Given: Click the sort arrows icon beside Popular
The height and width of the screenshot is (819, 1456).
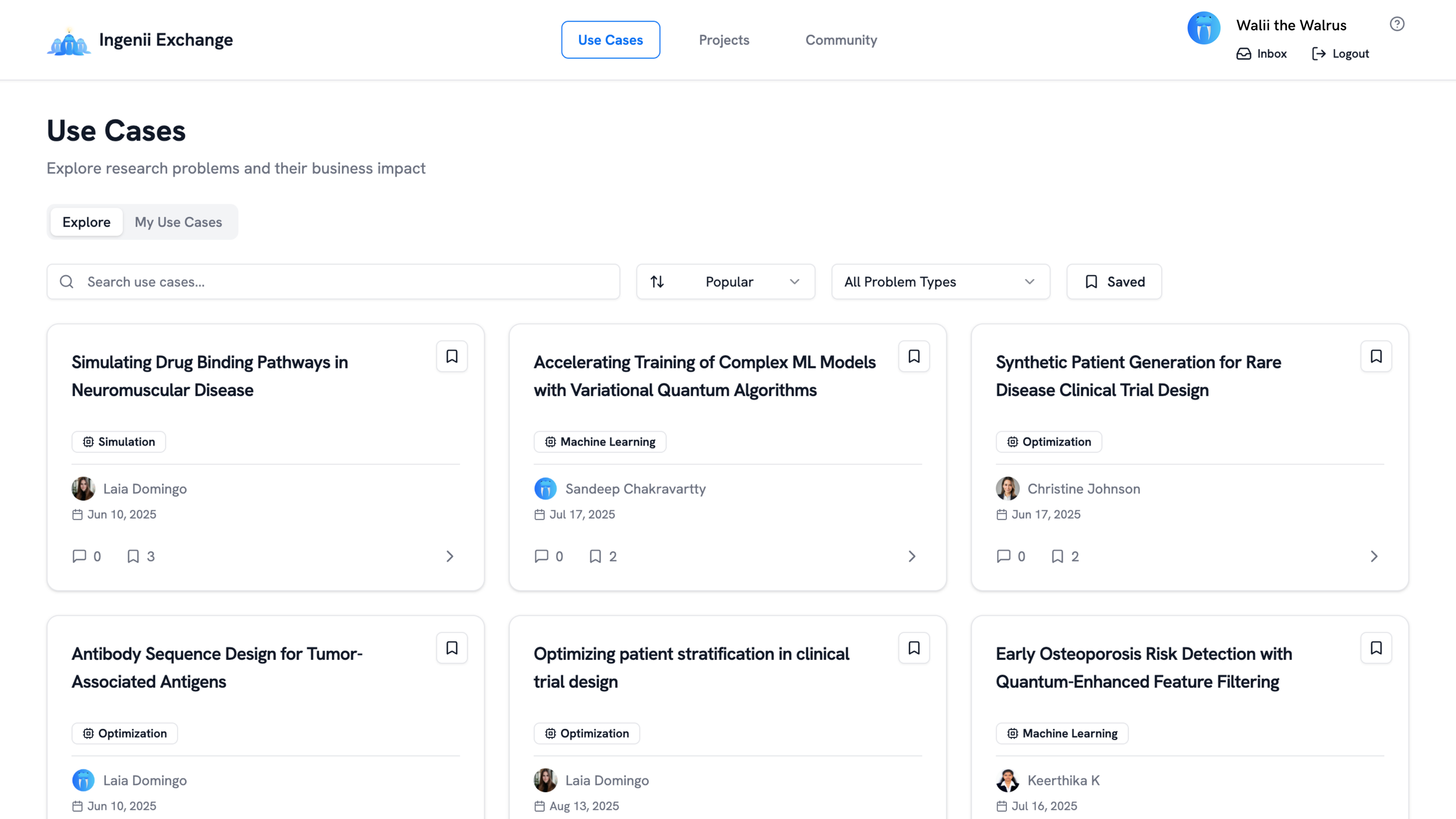Looking at the screenshot, I should (x=657, y=281).
